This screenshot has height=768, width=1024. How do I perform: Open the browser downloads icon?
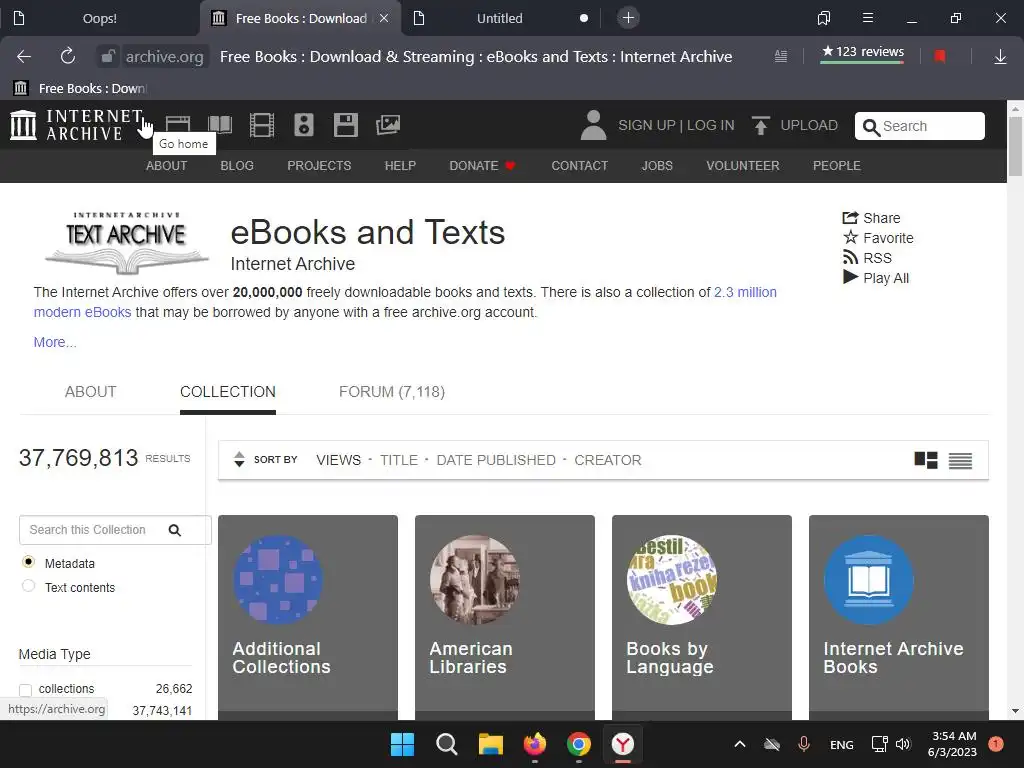[1000, 57]
